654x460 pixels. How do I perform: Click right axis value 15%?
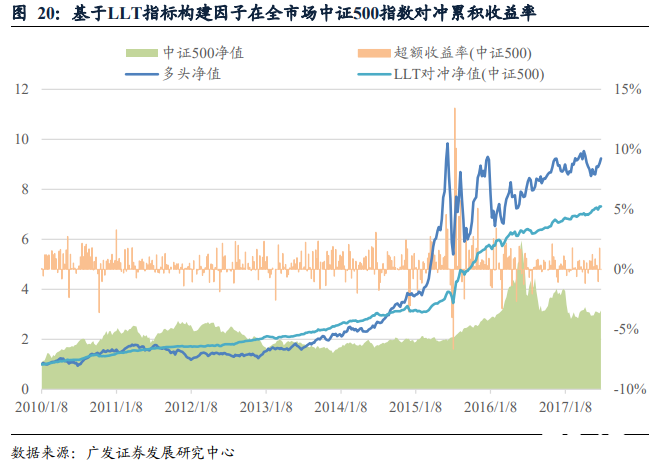(x=627, y=89)
